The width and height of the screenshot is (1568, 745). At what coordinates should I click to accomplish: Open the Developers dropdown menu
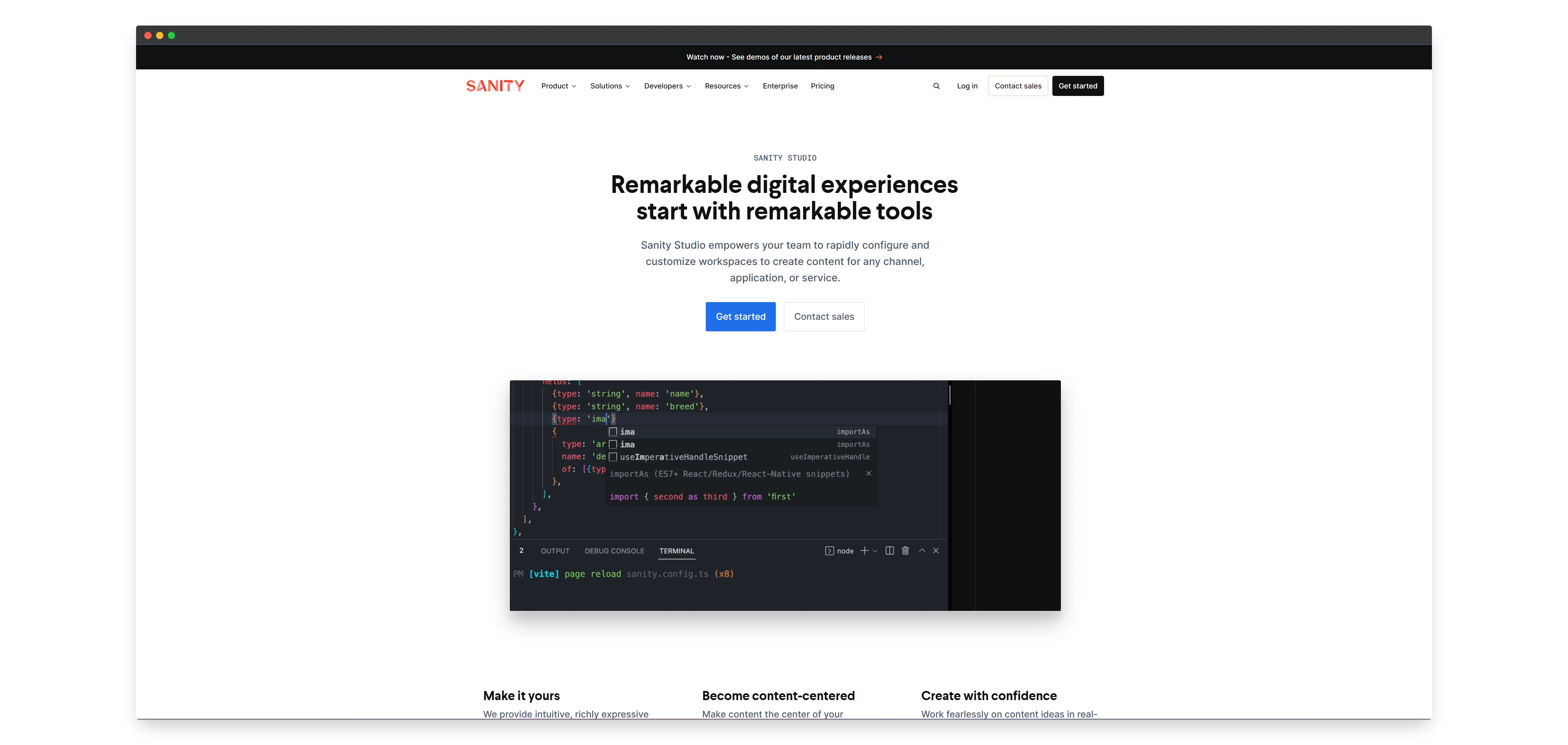pos(667,86)
